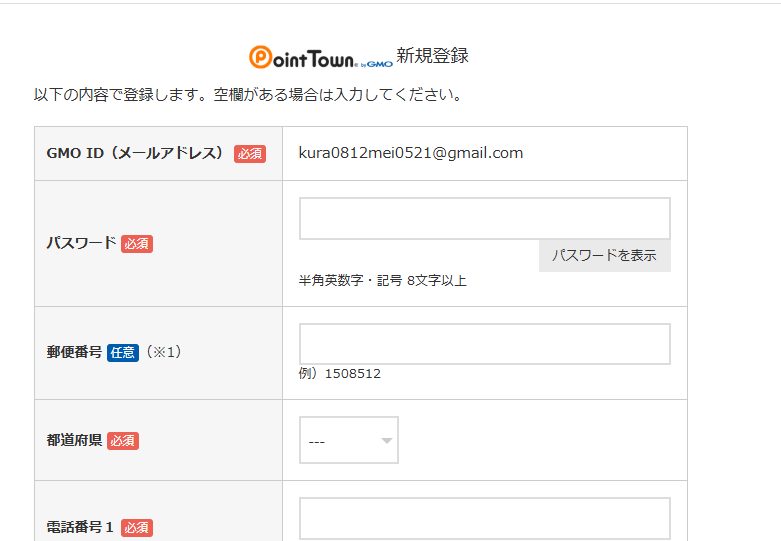Click the 例）1508512 example text
This screenshot has height=541, width=781.
click(x=340, y=374)
